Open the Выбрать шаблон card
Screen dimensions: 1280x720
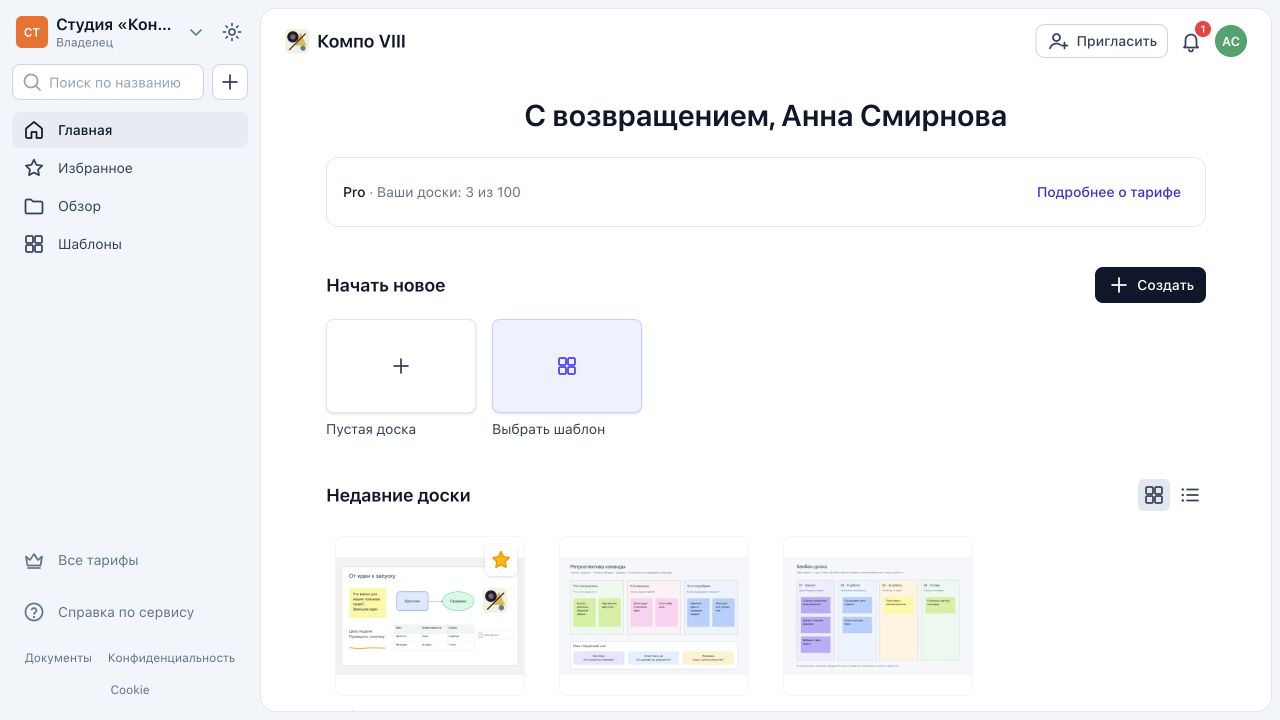567,366
